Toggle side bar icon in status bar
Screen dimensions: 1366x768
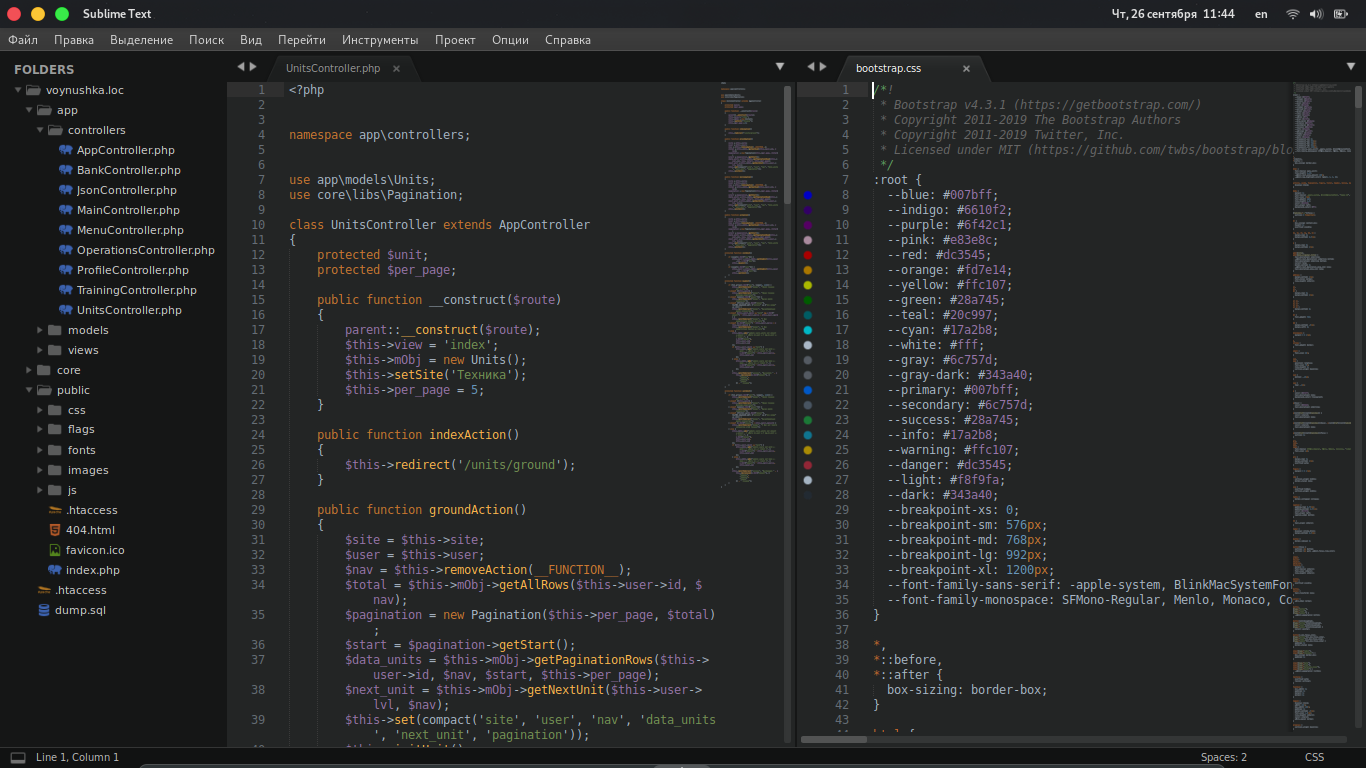click(17, 757)
